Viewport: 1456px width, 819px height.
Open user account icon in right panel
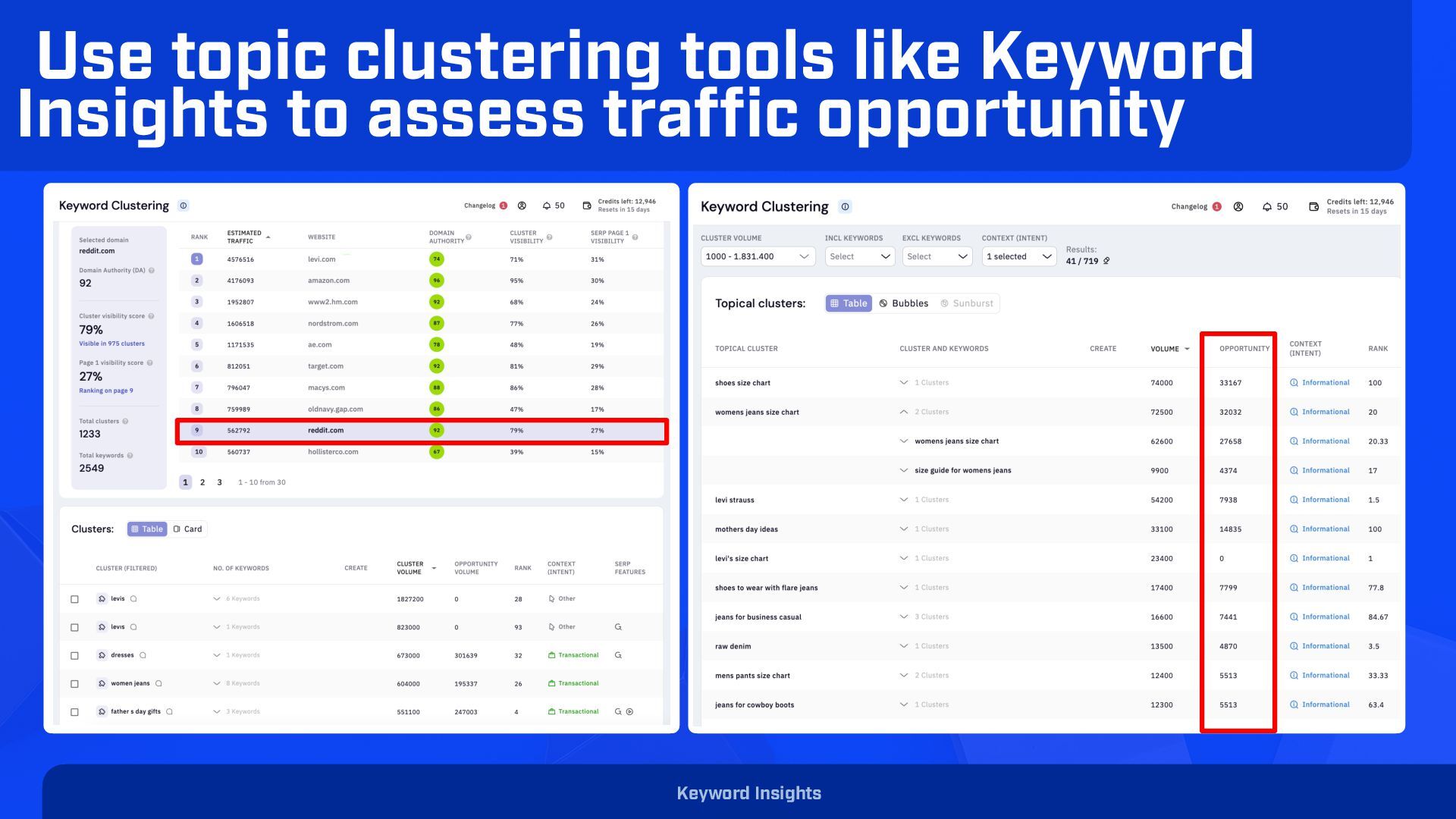(x=1238, y=206)
